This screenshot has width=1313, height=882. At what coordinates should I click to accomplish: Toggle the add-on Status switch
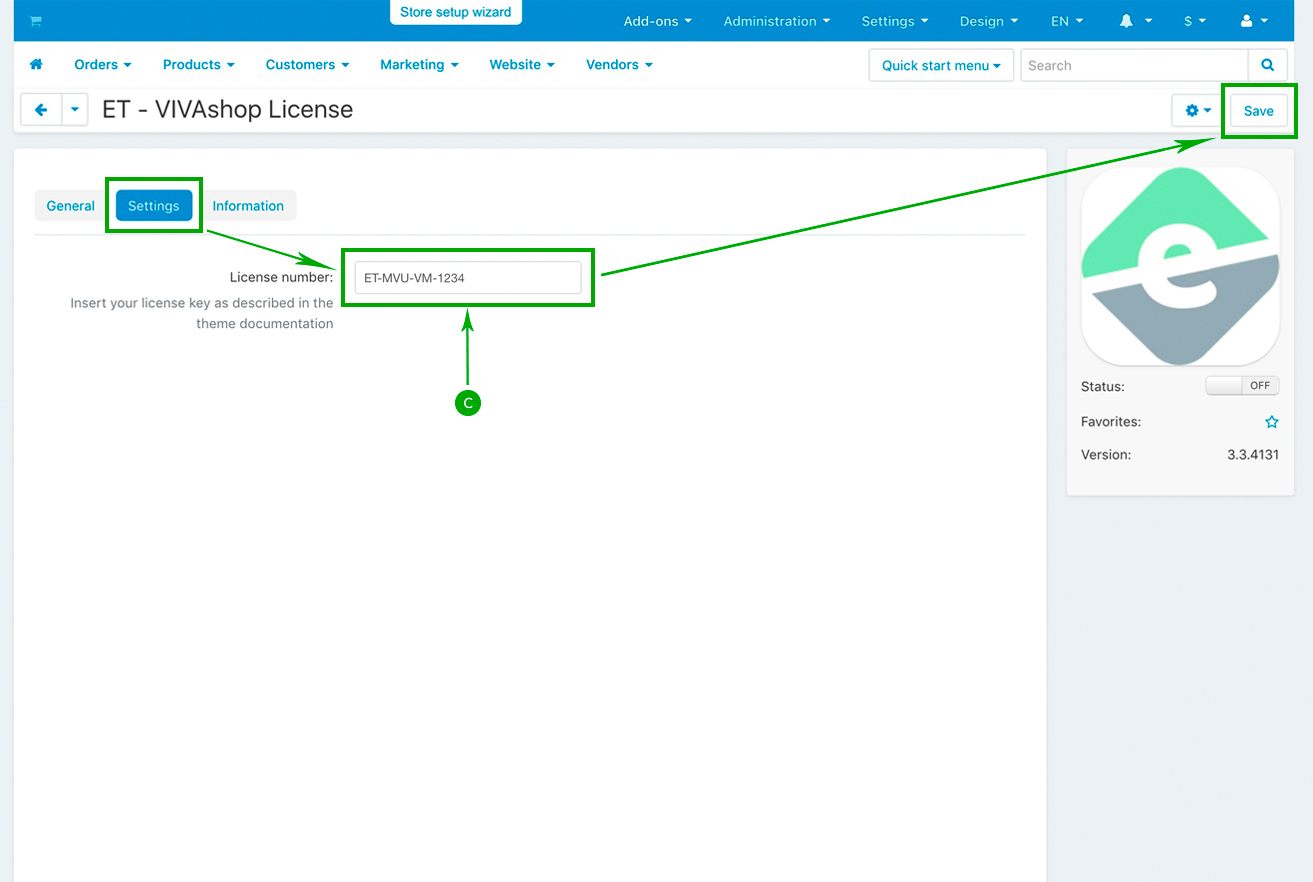click(x=1242, y=386)
